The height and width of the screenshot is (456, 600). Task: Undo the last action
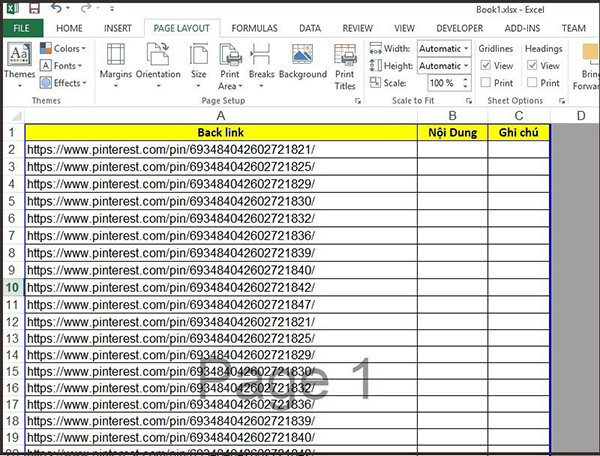[56, 8]
